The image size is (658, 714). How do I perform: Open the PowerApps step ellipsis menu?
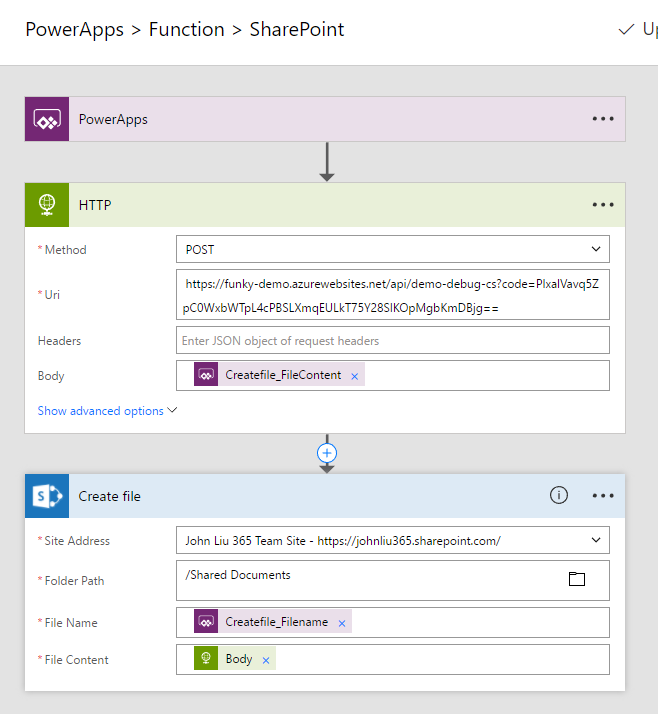(602, 119)
